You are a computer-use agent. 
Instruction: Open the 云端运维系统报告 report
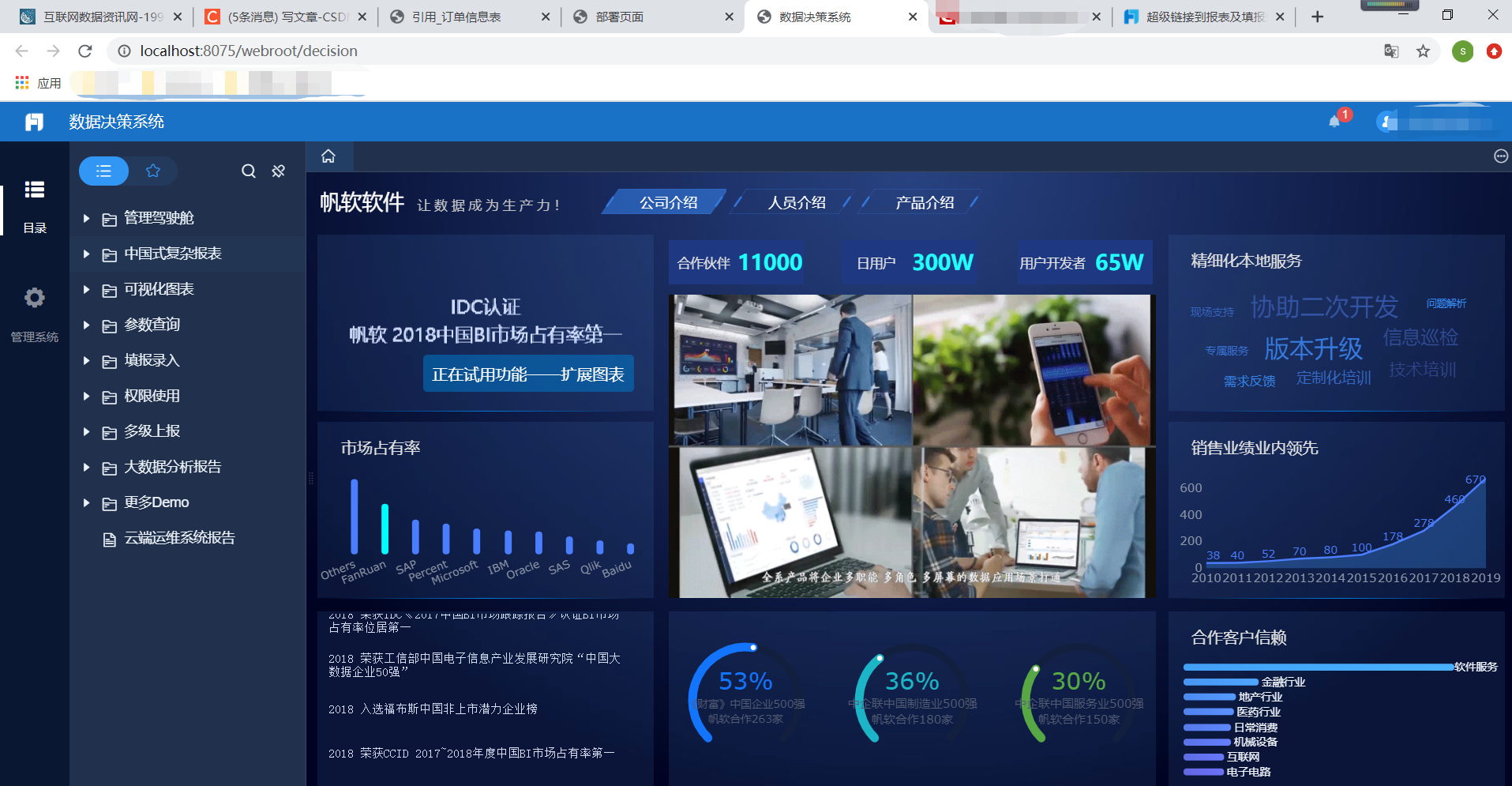click(x=179, y=538)
